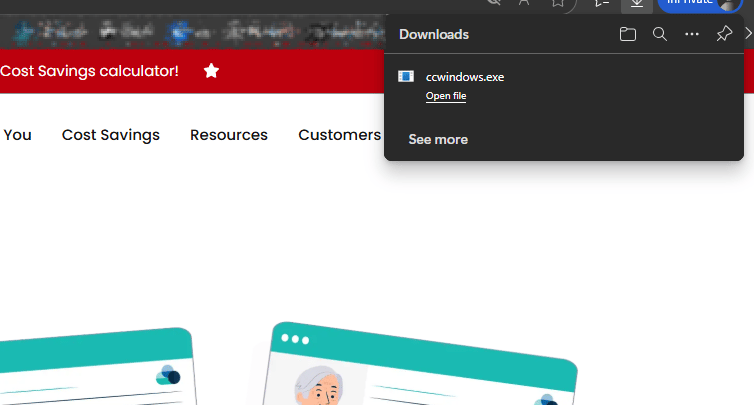Open the Customers menu item

coord(339,135)
